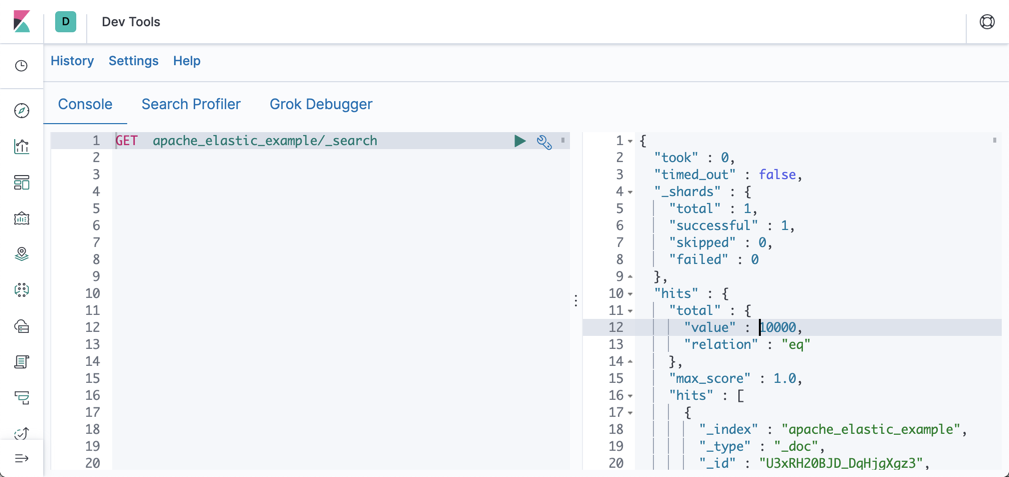The image size is (1009, 477).
Task: Open Infrastructure icon in sidebar
Action: point(21,326)
